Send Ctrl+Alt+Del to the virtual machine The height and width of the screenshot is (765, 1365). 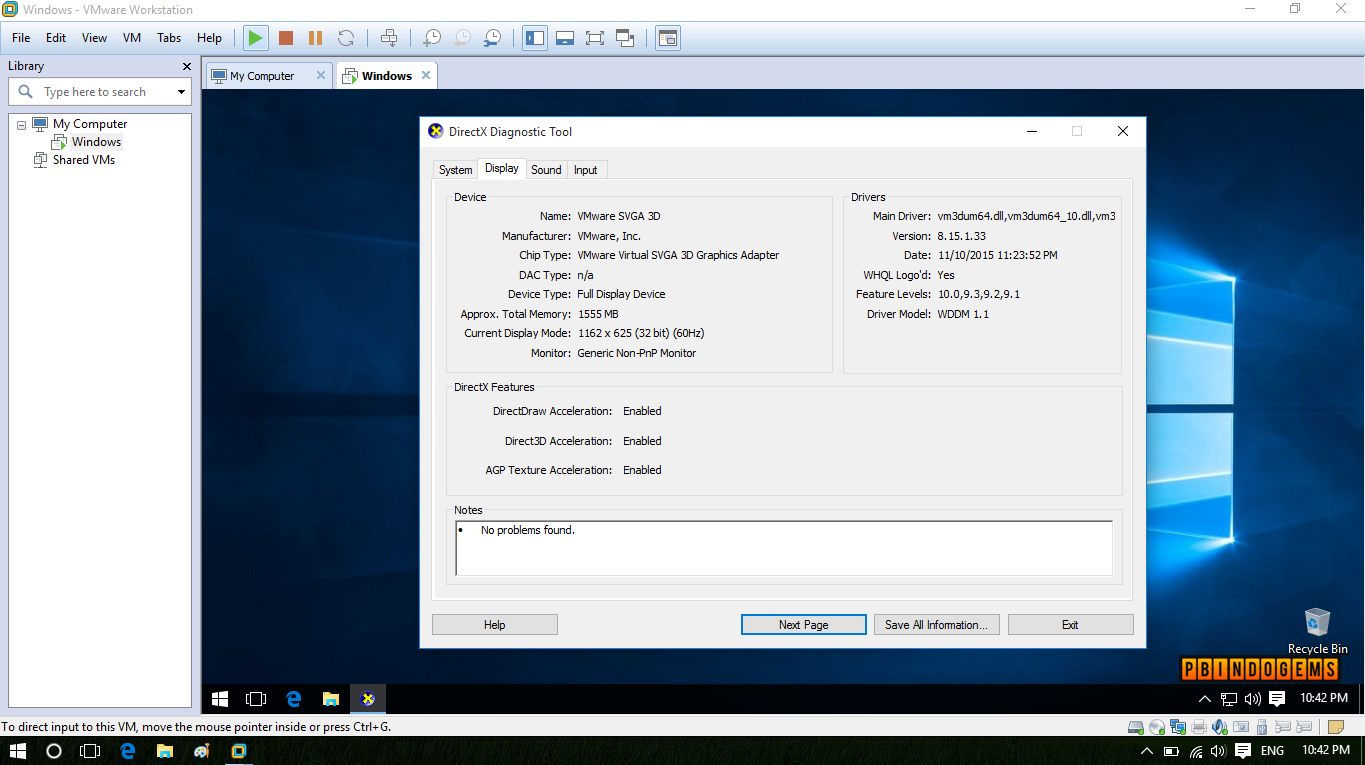pyautogui.click(x=389, y=38)
